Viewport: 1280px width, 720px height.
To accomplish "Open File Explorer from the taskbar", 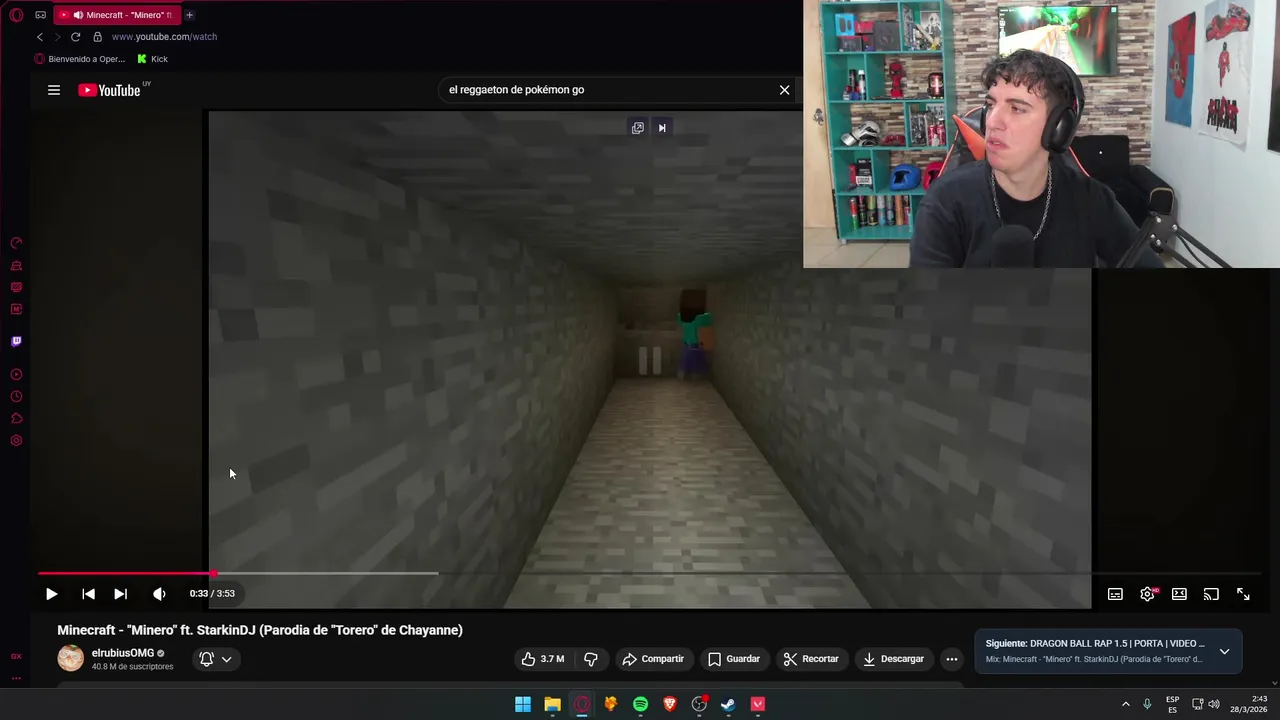I will pyautogui.click(x=552, y=704).
